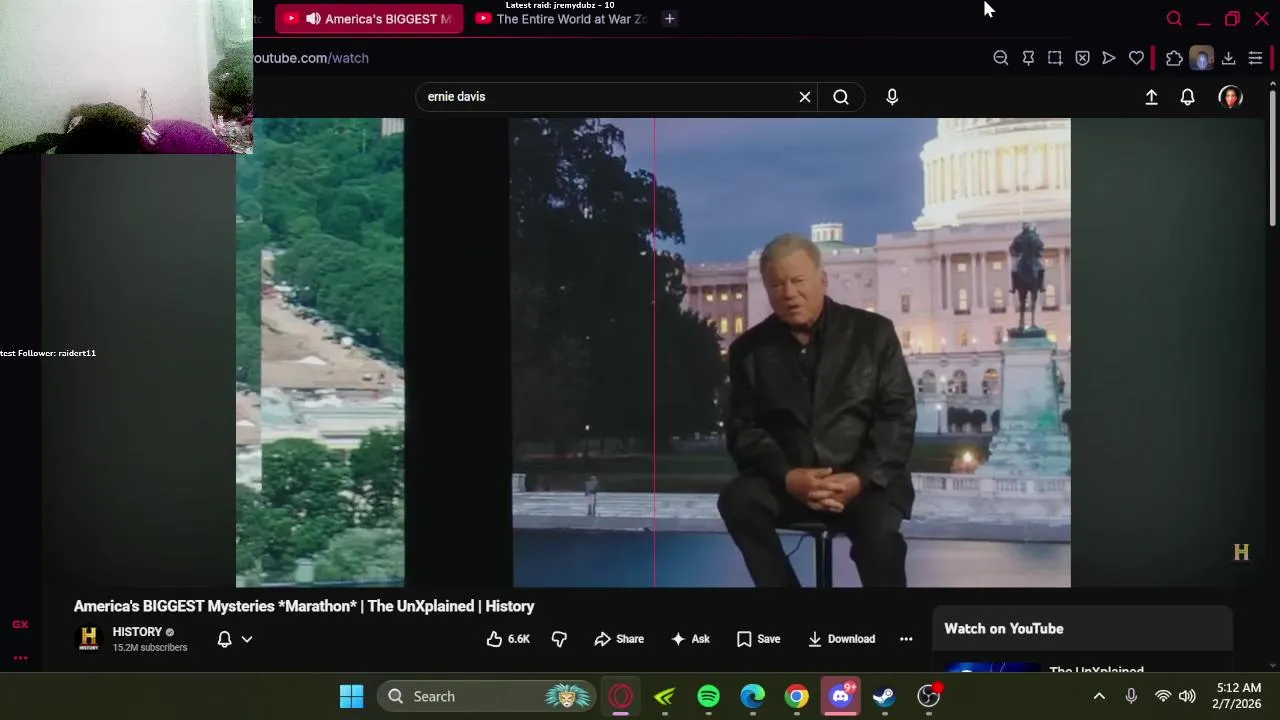Viewport: 1280px width, 720px height.
Task: Switch to The Entire World at War tab
Action: coord(562,19)
